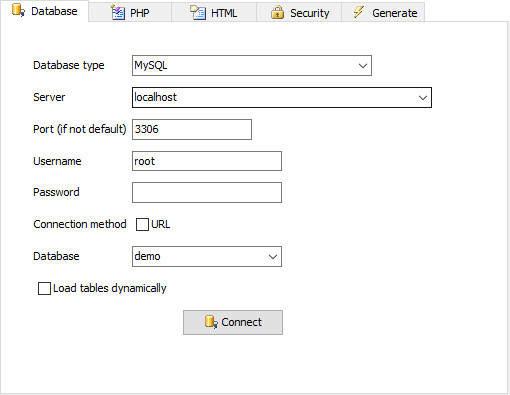Toggle Load tables dynamically checkbox

click(44, 288)
